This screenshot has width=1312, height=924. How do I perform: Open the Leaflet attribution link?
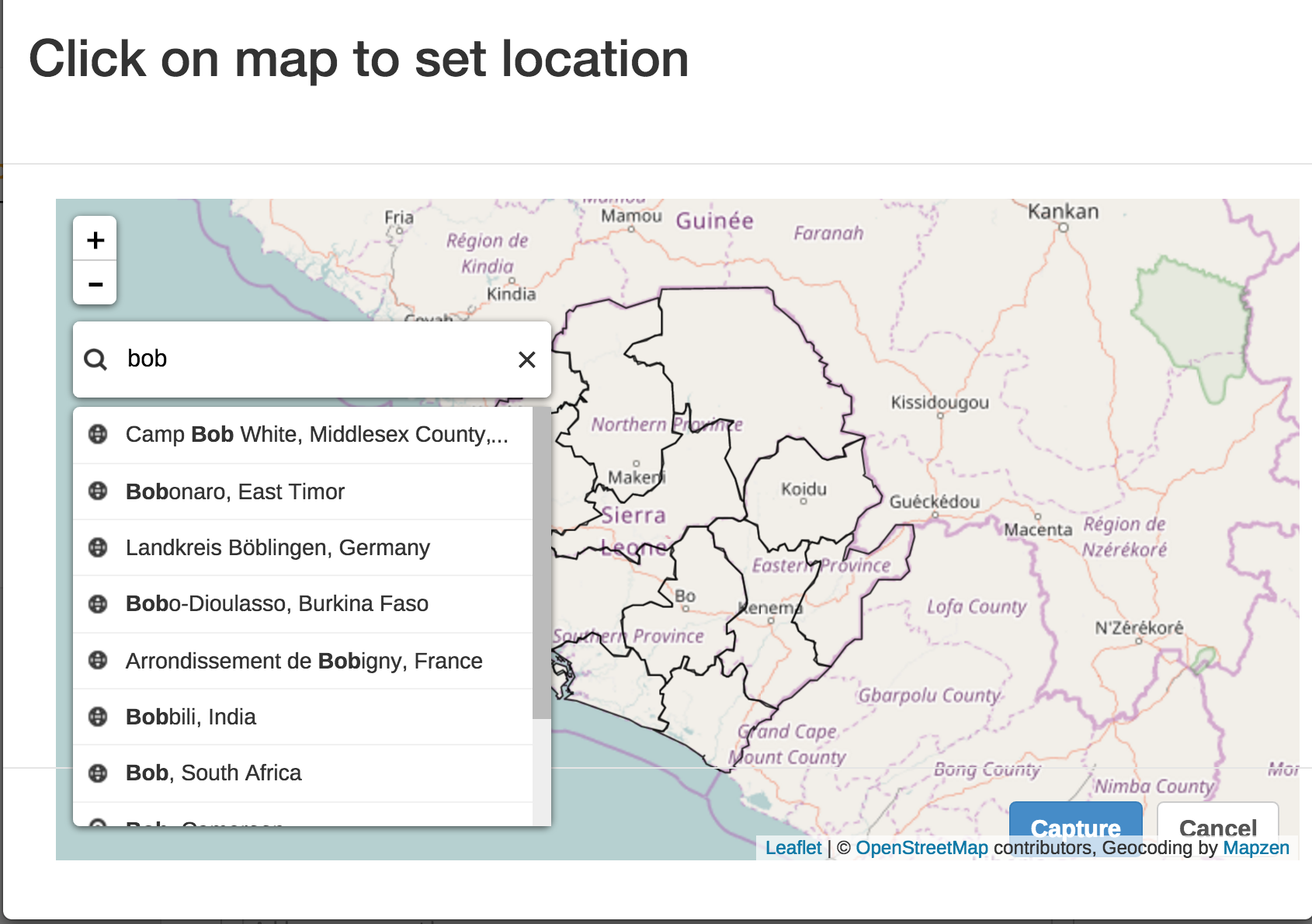[793, 847]
